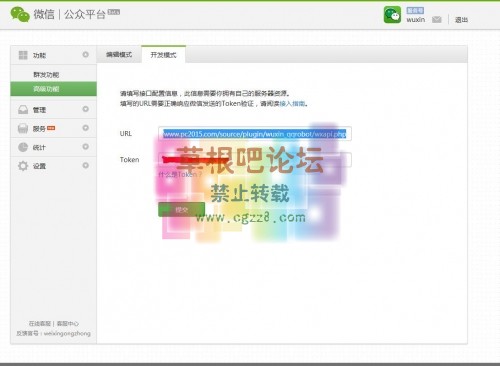The height and width of the screenshot is (366, 500).
Task: Click the 管理 sidebar heading label
Action: pyautogui.click(x=39, y=110)
